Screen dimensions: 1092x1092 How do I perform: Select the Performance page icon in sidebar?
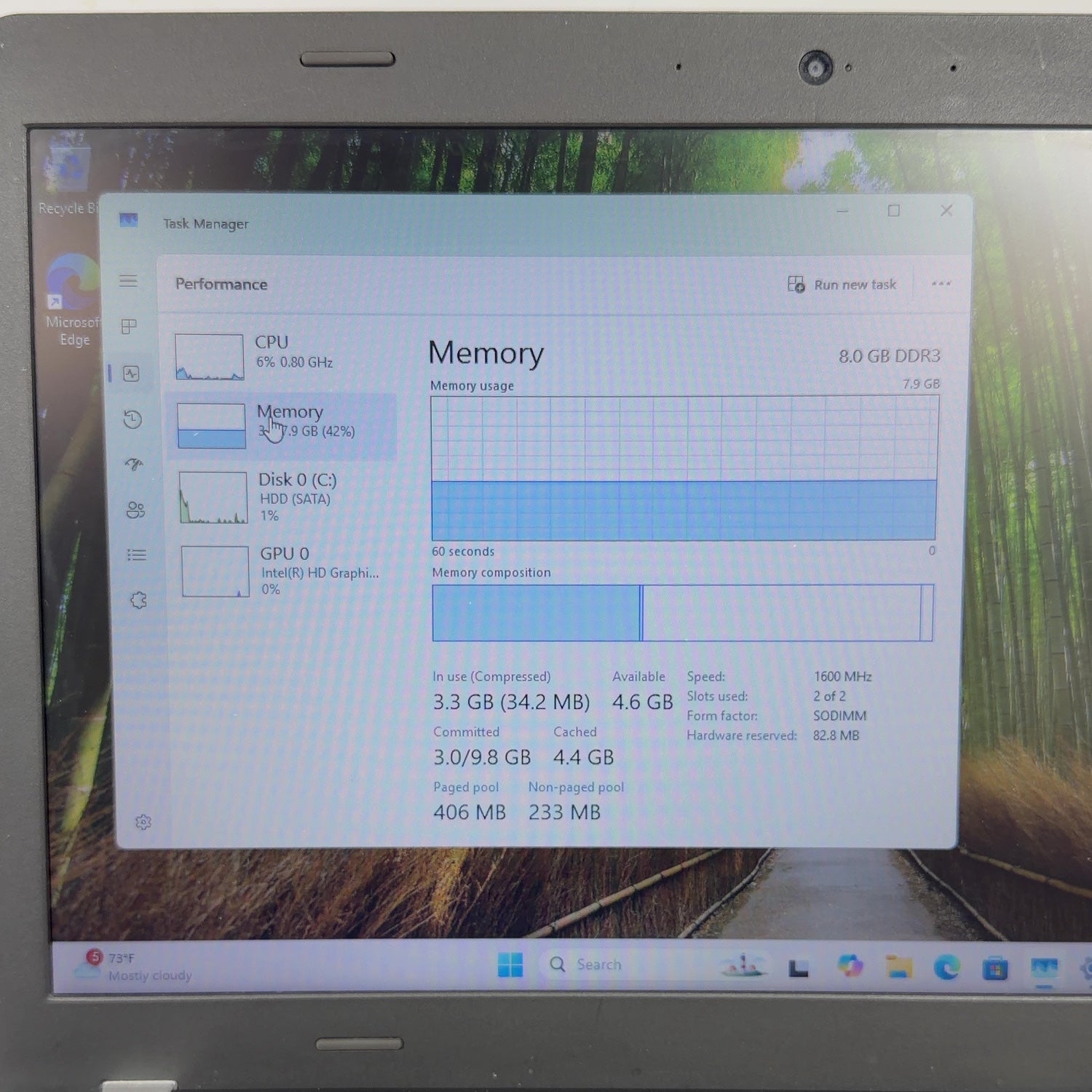(x=131, y=373)
